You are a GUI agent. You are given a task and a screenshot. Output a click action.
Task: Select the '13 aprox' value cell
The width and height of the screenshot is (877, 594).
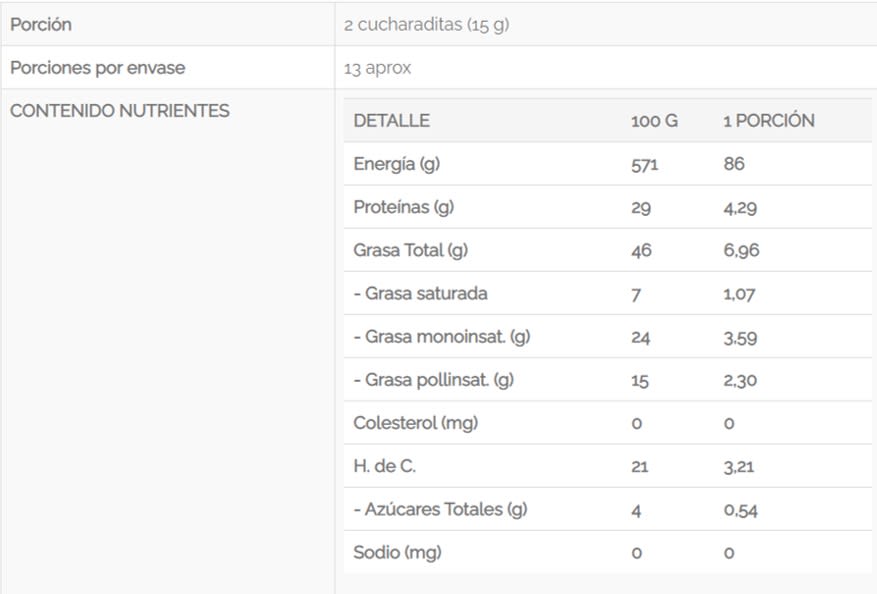click(x=377, y=69)
